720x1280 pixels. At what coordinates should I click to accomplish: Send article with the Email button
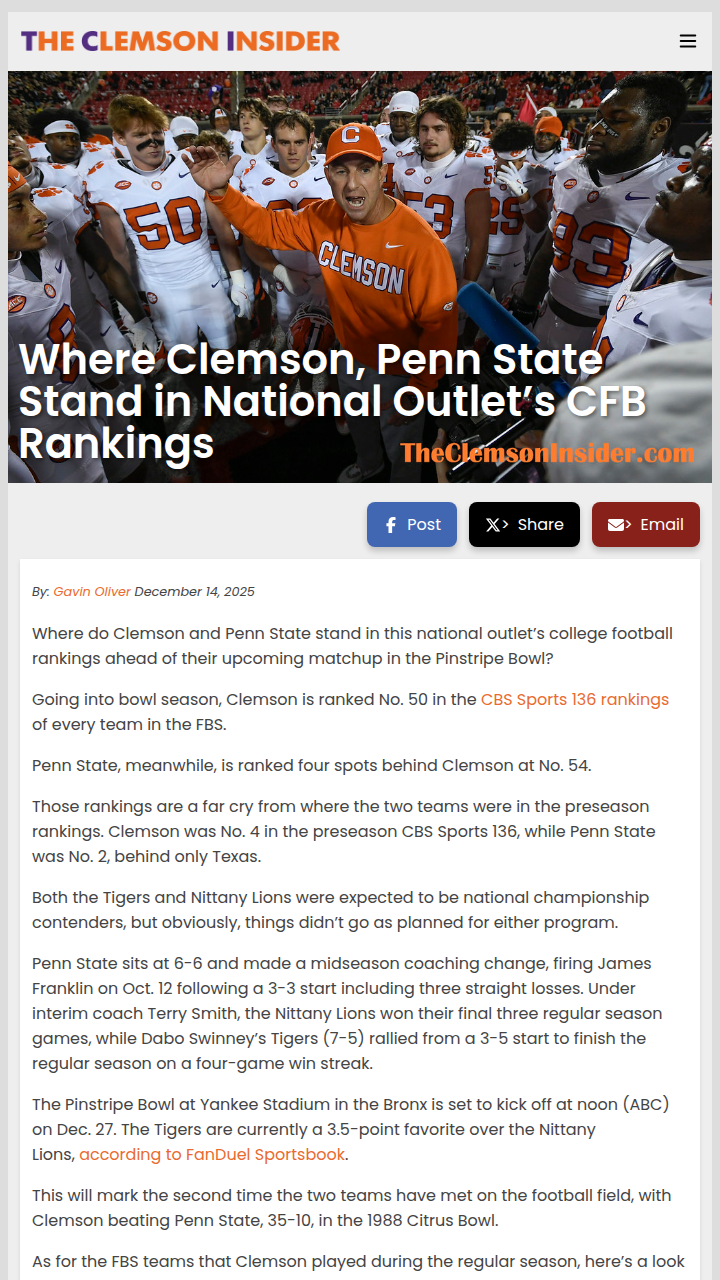(645, 525)
